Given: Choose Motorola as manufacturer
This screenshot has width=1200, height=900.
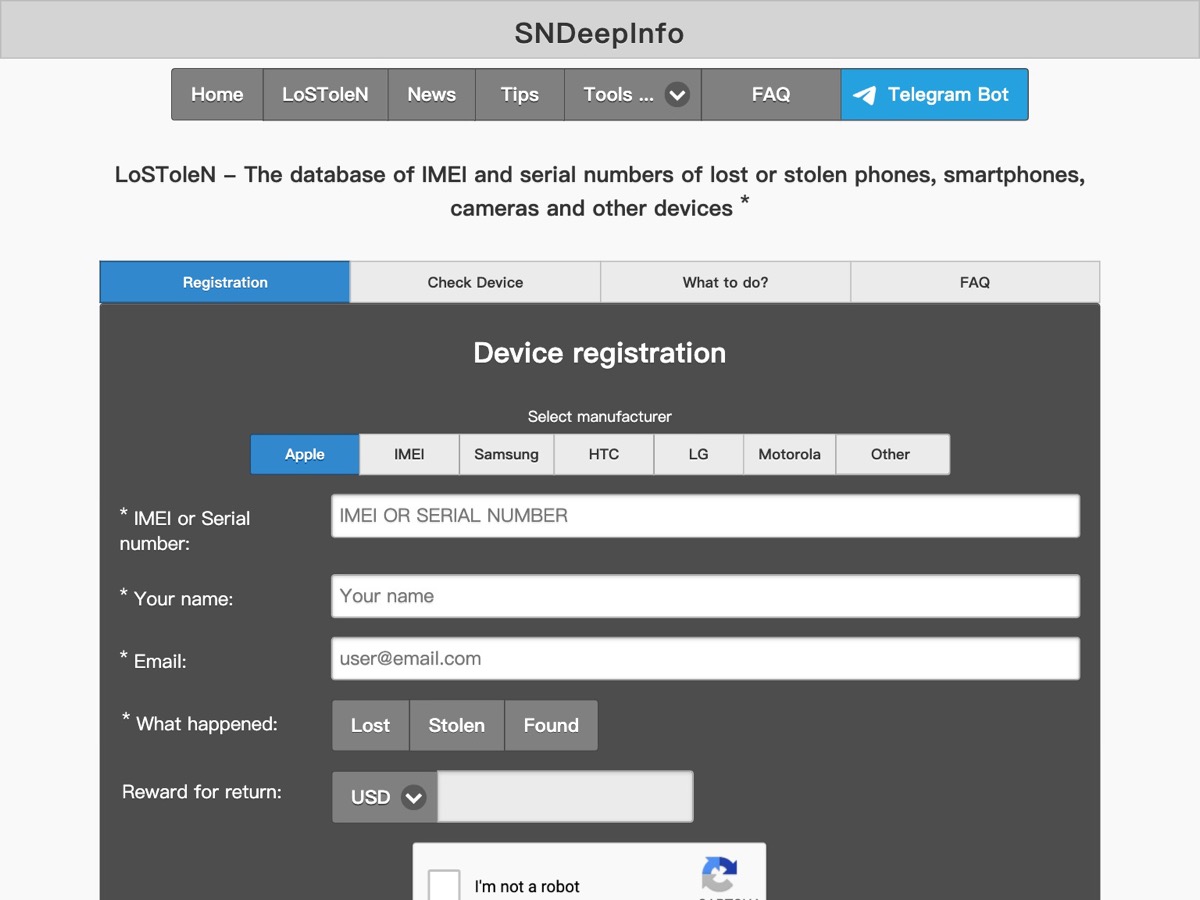Looking at the screenshot, I should [789, 454].
